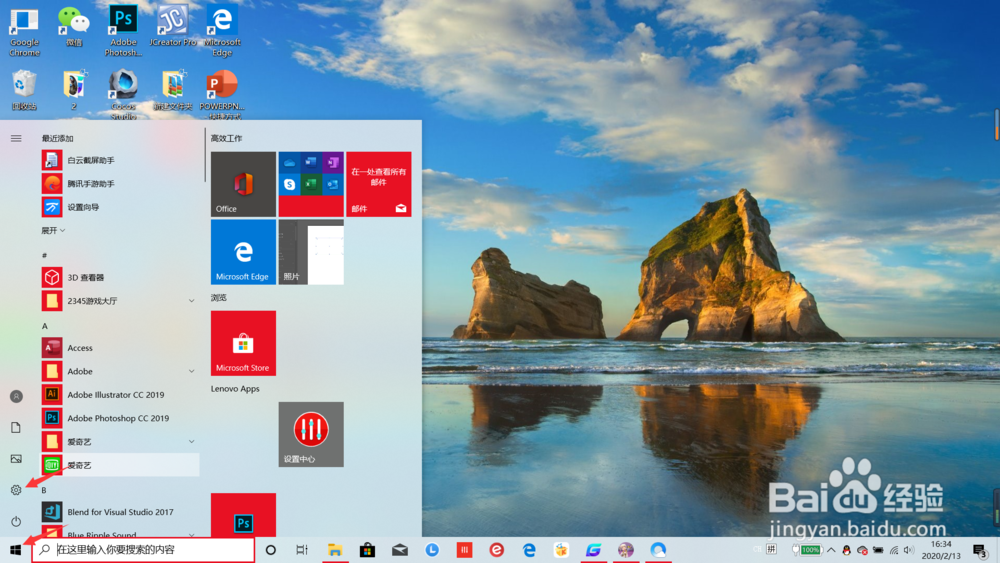1000x563 pixels.
Task: Expand the recently added list via 展开
Action: click(x=53, y=231)
